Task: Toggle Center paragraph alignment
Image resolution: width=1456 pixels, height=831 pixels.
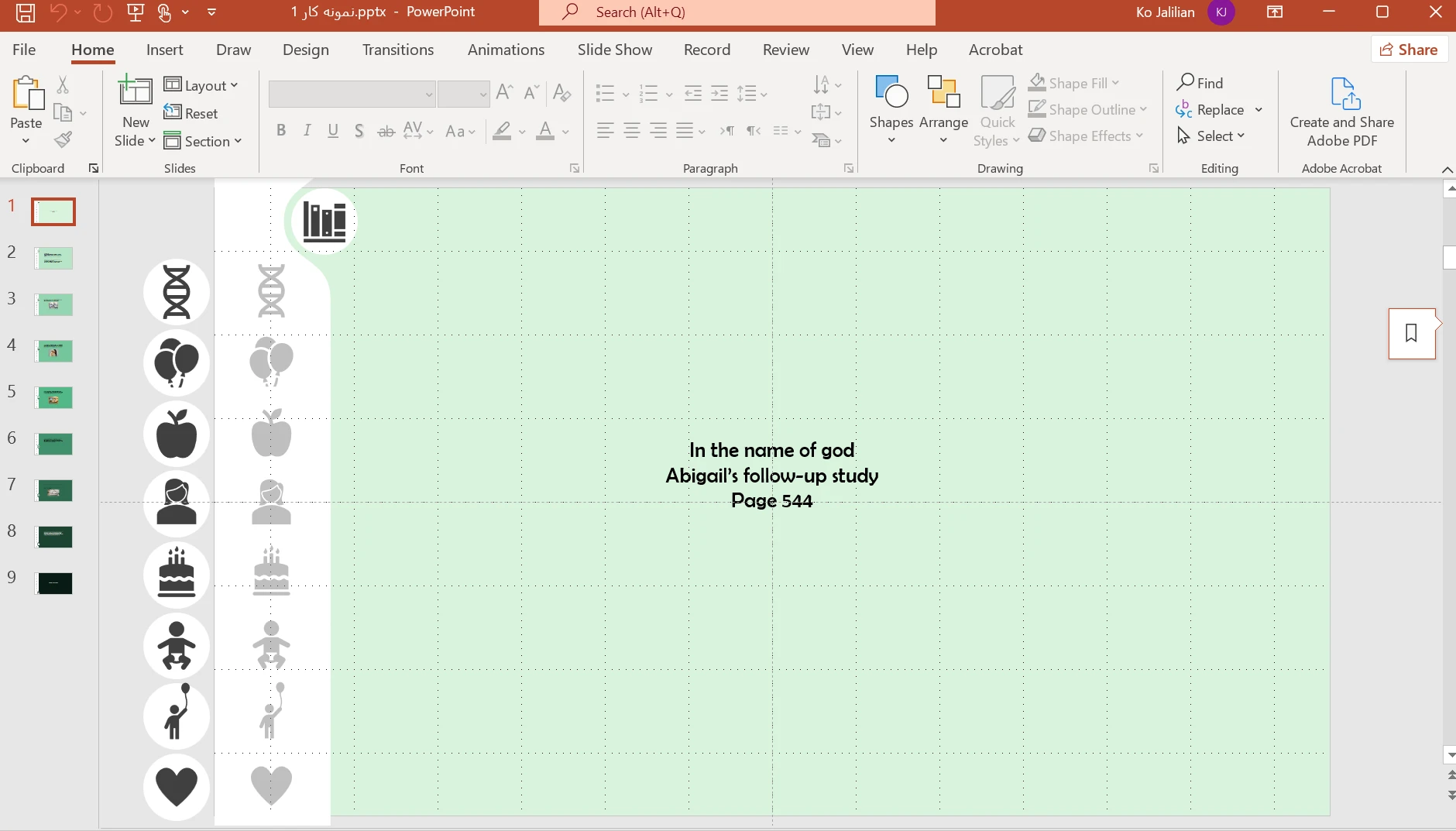Action: [632, 131]
